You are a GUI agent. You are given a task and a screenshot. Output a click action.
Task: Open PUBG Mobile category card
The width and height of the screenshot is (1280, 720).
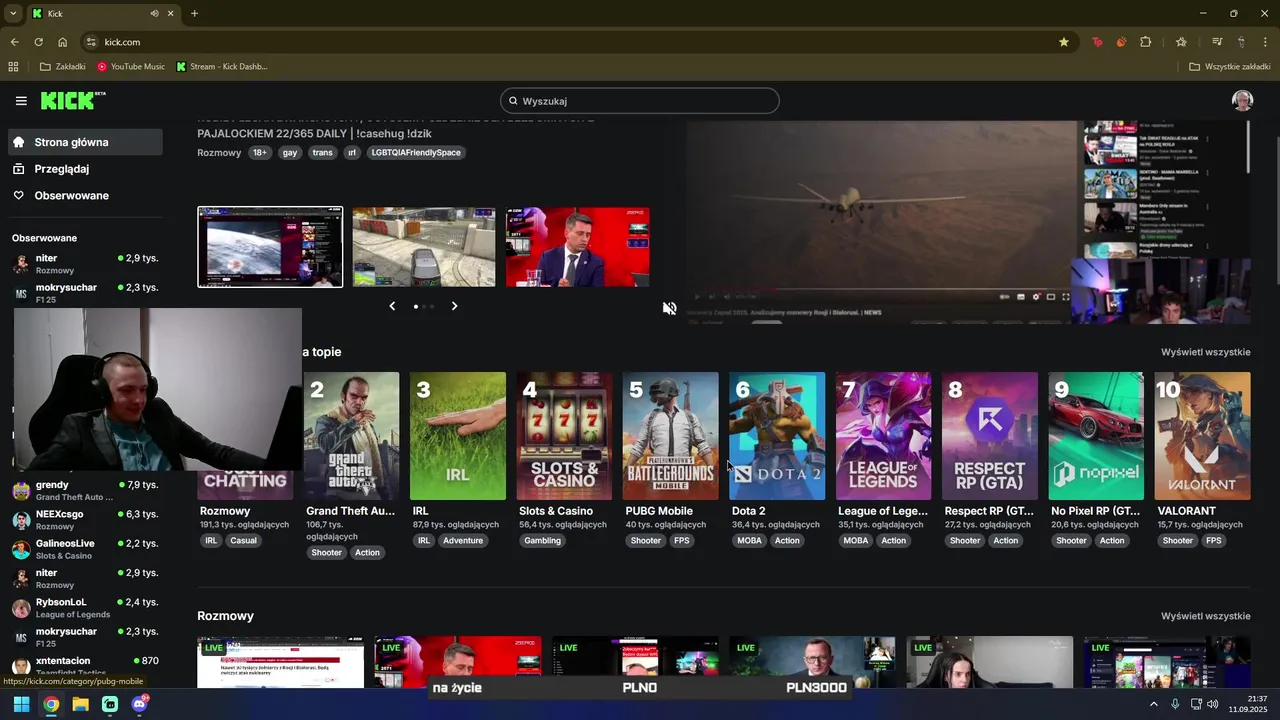[670, 436]
